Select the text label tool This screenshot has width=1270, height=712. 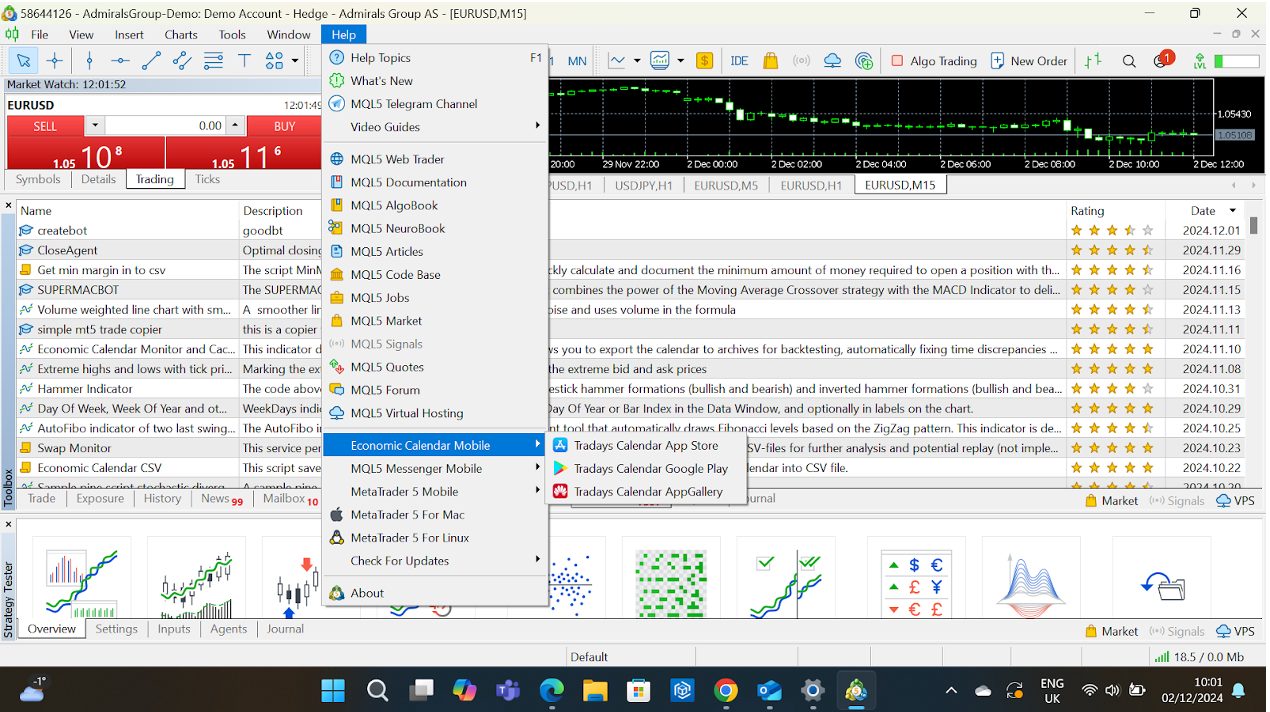tap(244, 61)
